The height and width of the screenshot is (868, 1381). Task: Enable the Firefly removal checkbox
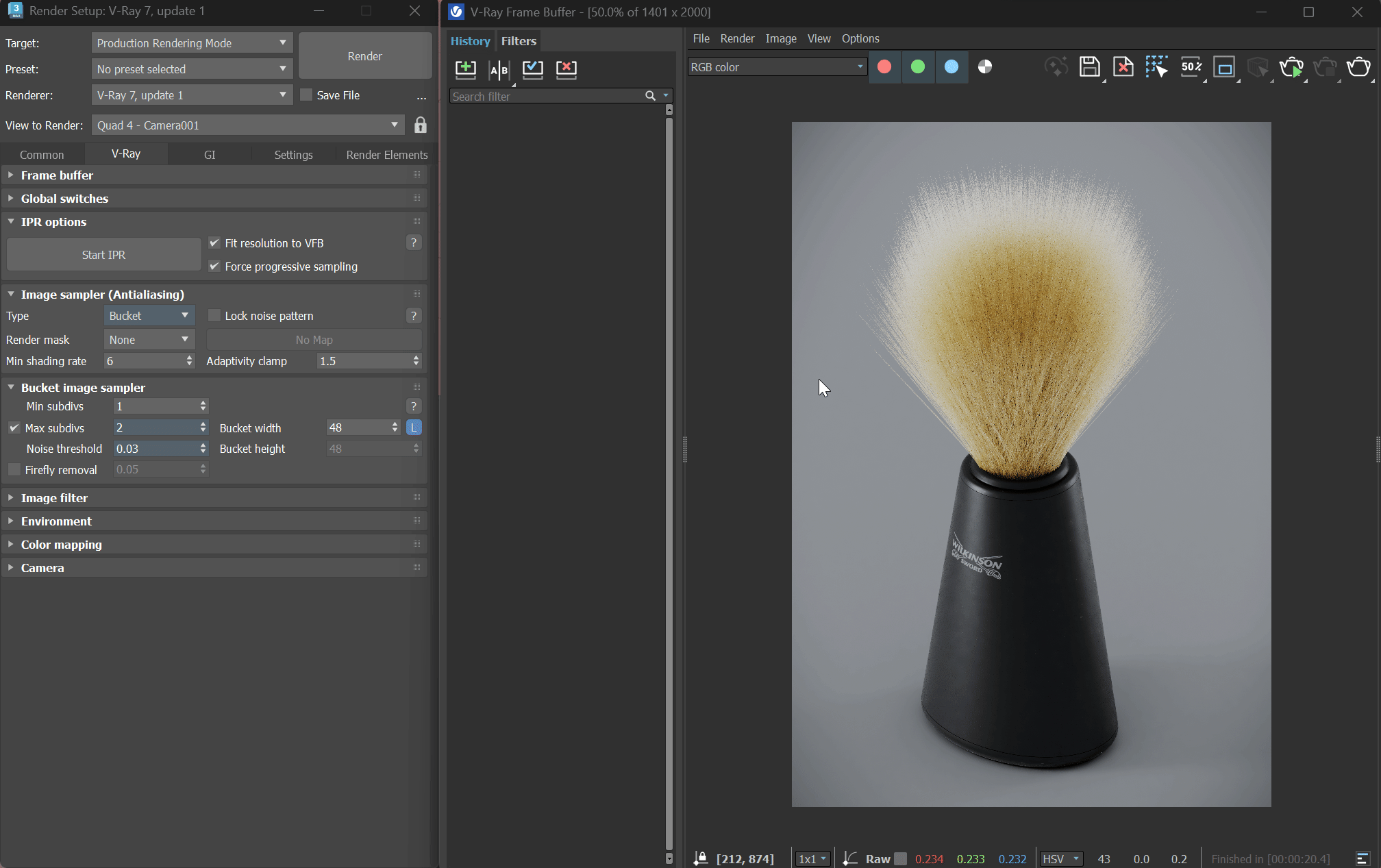point(14,470)
